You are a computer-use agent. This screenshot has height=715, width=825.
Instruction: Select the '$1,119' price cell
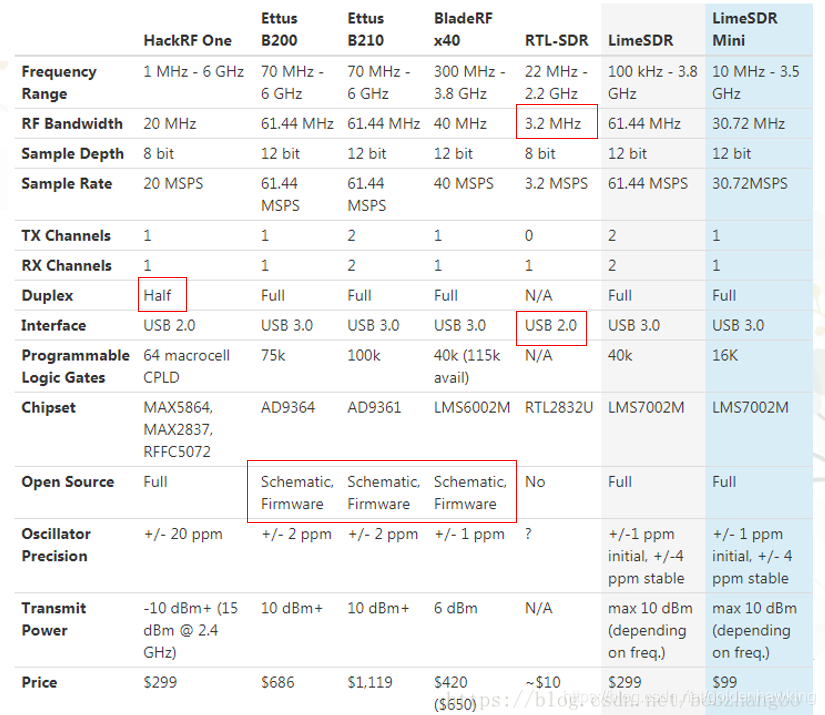[x=370, y=683]
